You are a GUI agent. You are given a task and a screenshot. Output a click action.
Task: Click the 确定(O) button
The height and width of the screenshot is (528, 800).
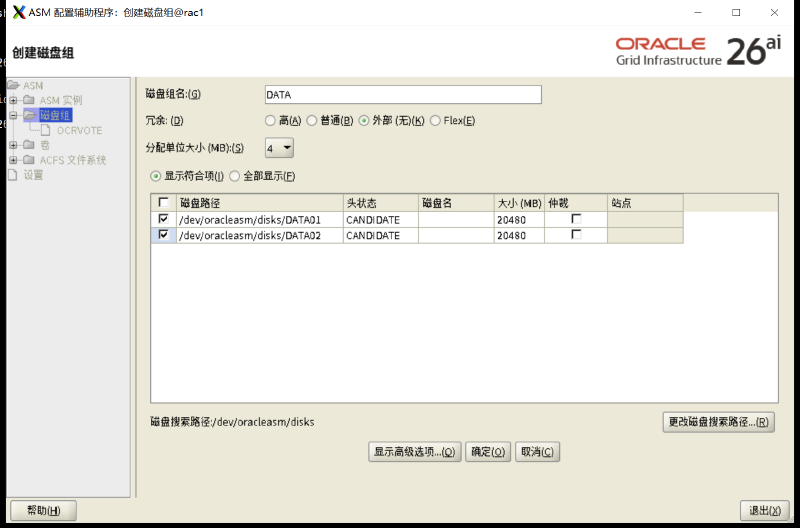(x=488, y=451)
